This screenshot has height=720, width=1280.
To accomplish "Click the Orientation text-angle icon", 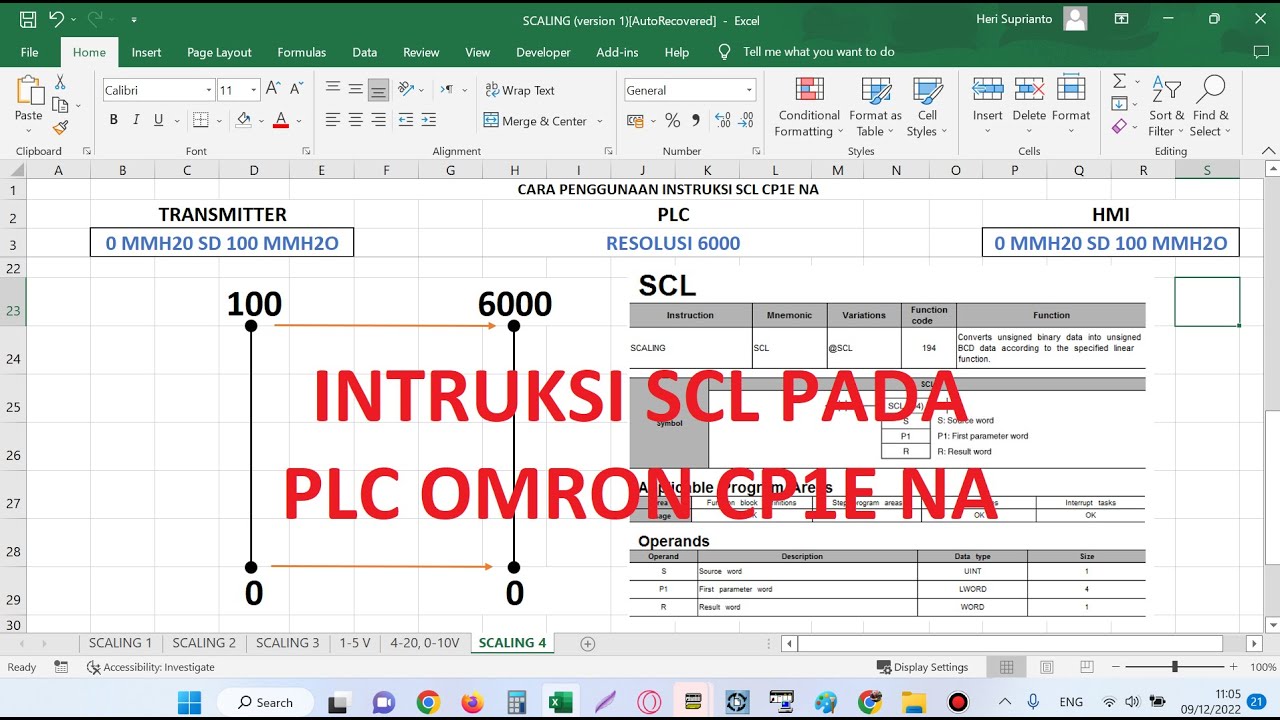I will click(x=405, y=90).
